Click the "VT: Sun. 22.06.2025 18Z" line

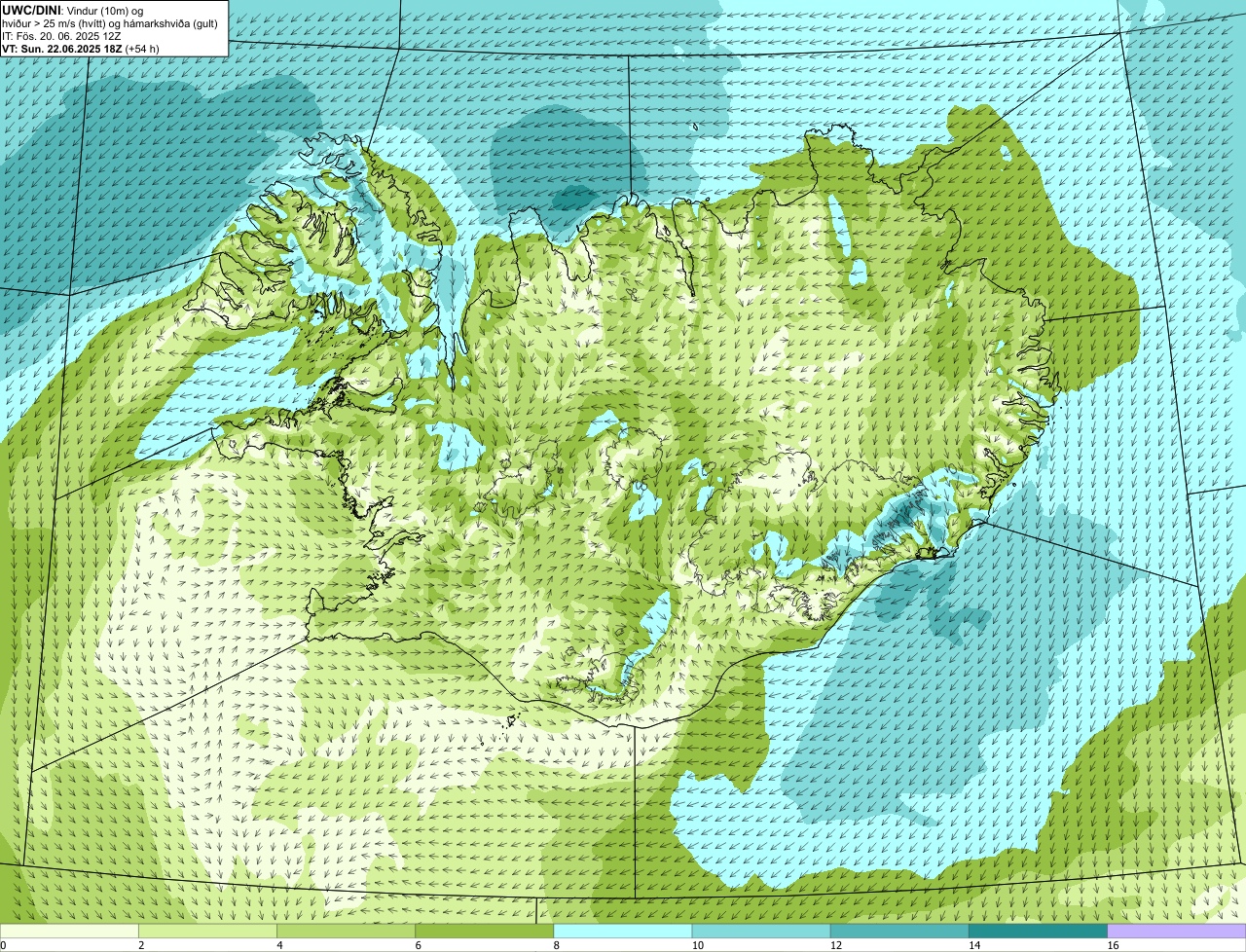click(x=62, y=48)
